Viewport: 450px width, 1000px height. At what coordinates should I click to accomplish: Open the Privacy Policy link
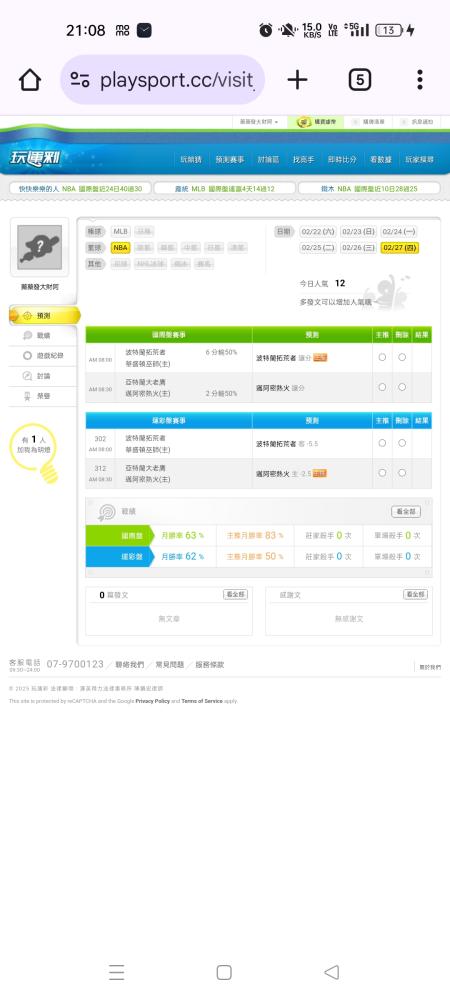[x=152, y=701]
